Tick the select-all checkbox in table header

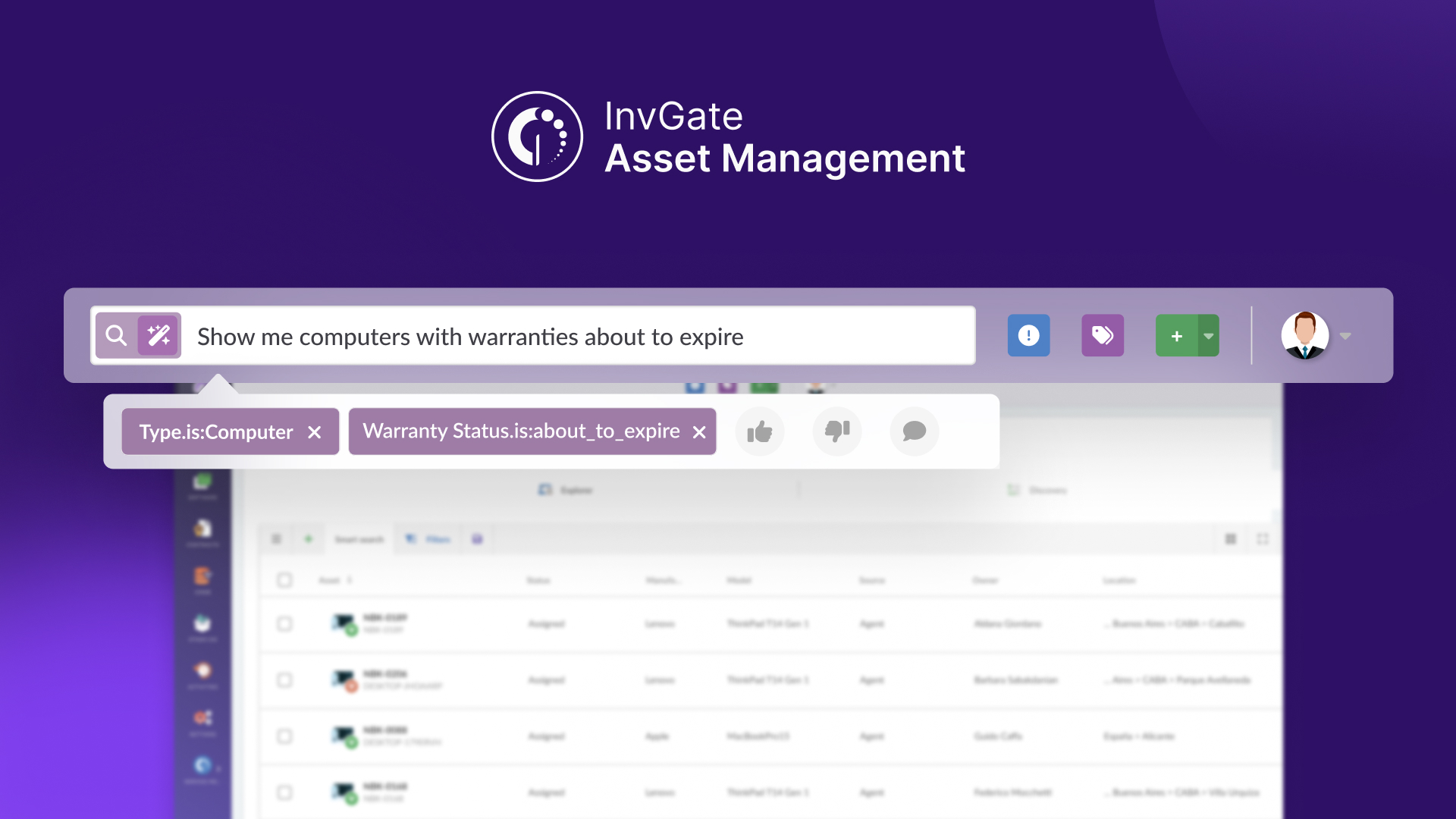click(284, 580)
